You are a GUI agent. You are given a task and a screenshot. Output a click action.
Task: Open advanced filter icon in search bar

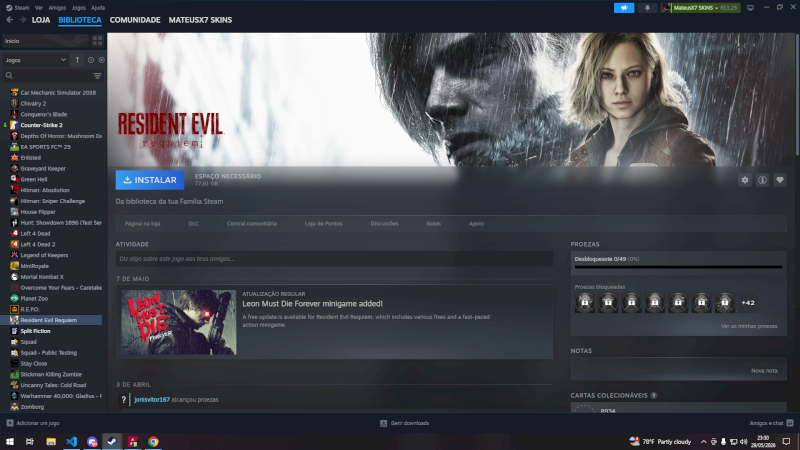[97, 76]
